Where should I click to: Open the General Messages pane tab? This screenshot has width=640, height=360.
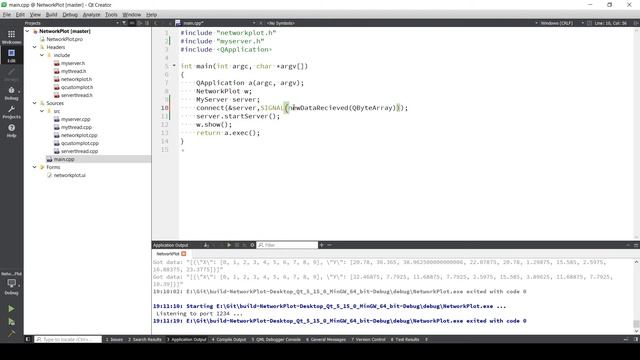point(326,340)
